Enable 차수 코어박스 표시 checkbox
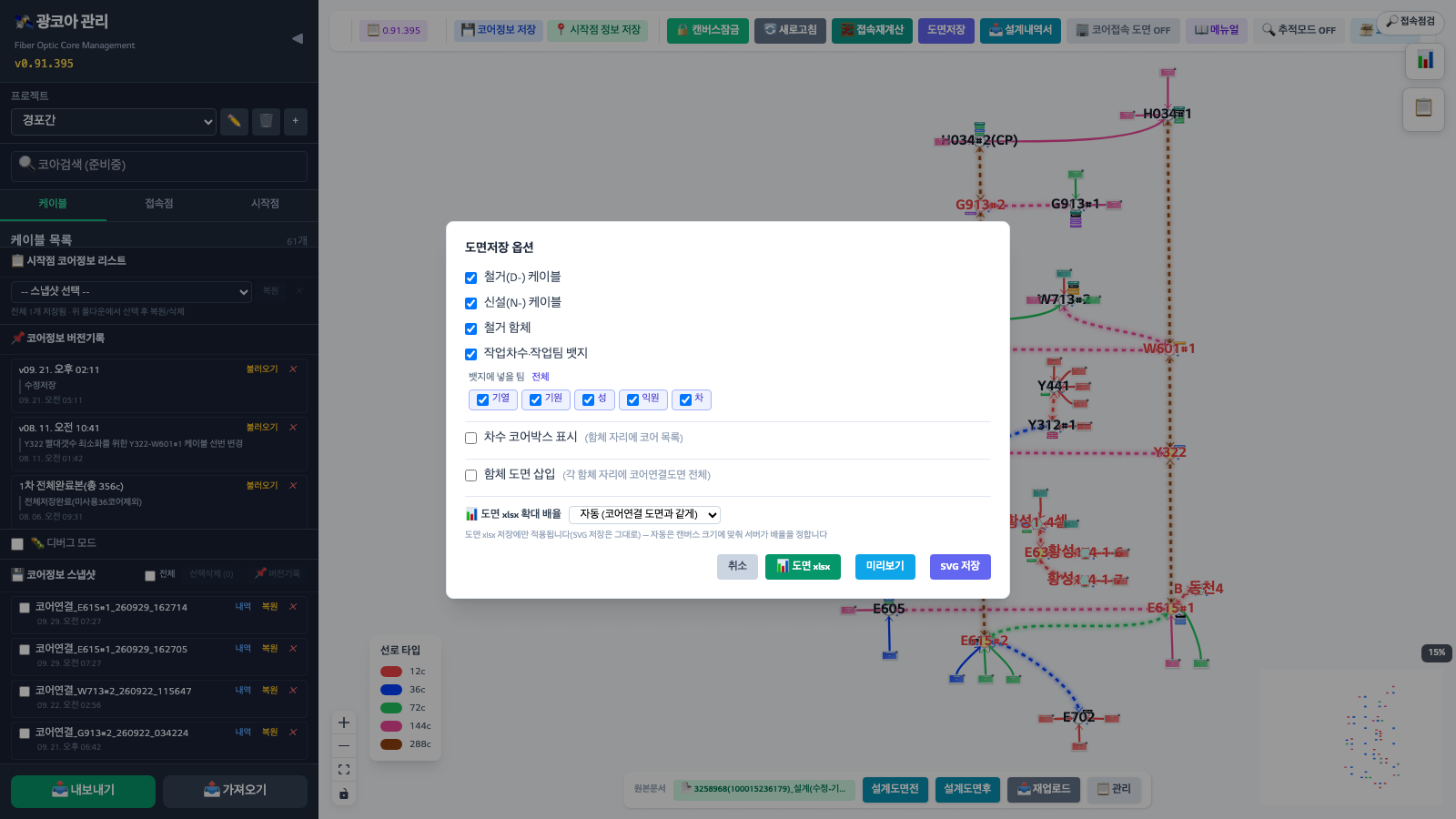1456x819 pixels. coord(470,438)
